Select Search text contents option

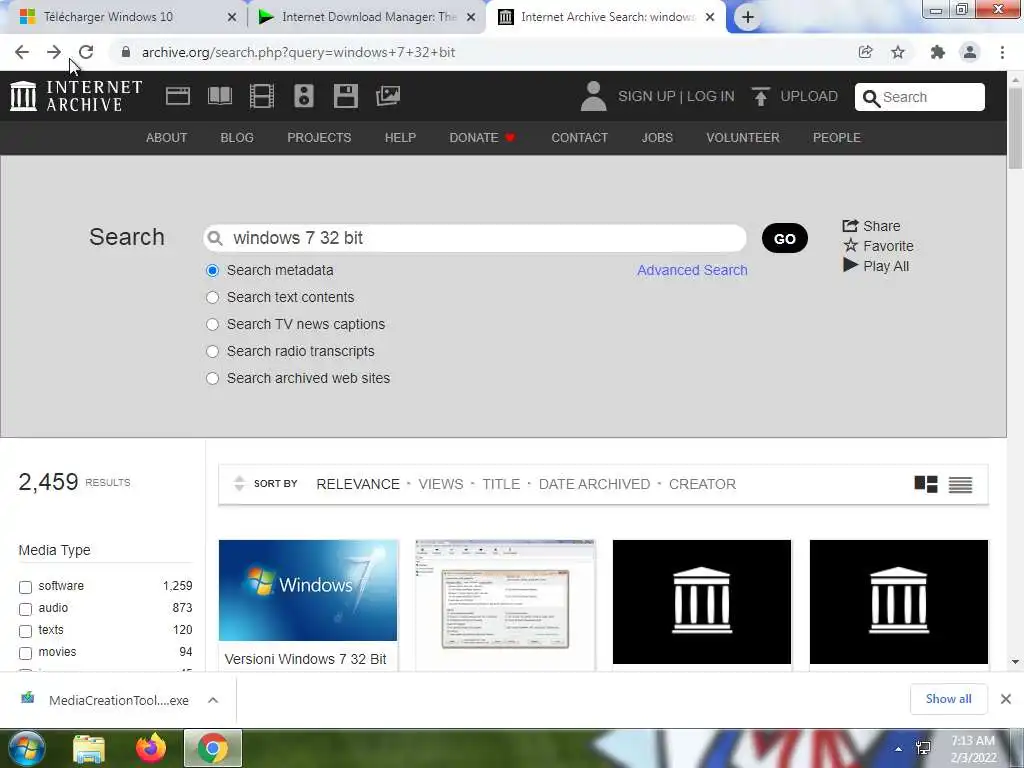[x=212, y=297]
